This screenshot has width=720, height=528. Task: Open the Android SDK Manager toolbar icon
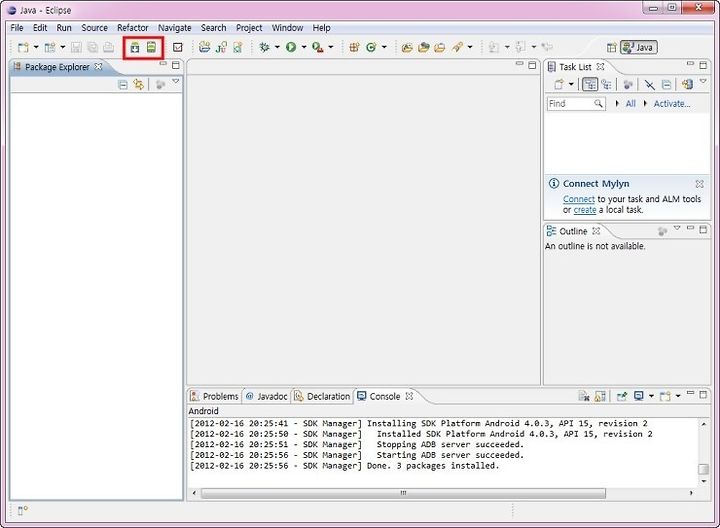tap(135, 47)
